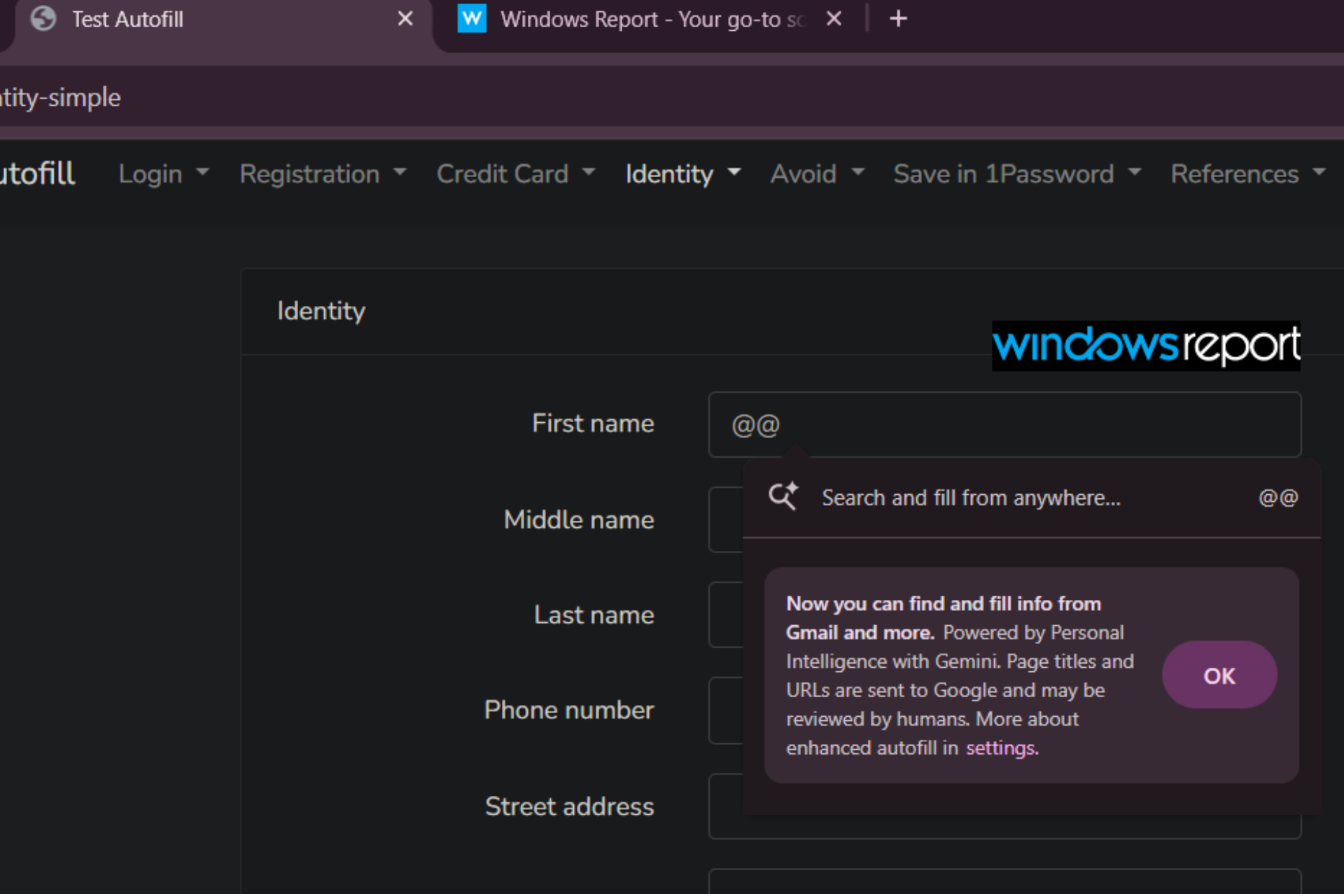This screenshot has width=1344, height=896.
Task: Expand the Avoid dropdown
Action: click(x=818, y=174)
